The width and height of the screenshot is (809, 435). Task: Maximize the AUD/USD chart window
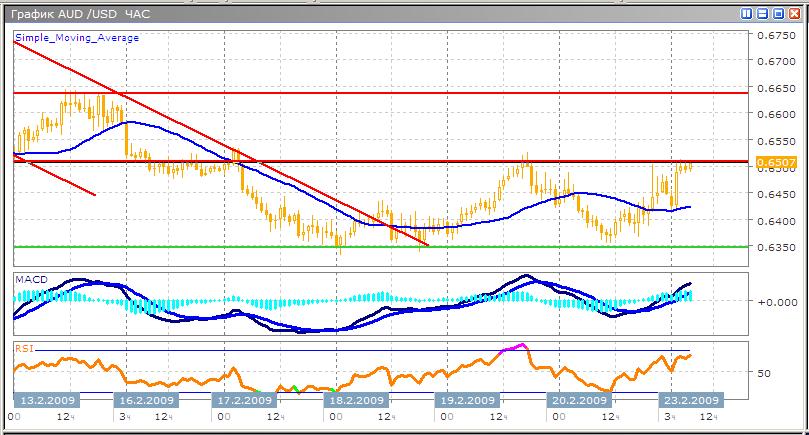point(777,14)
